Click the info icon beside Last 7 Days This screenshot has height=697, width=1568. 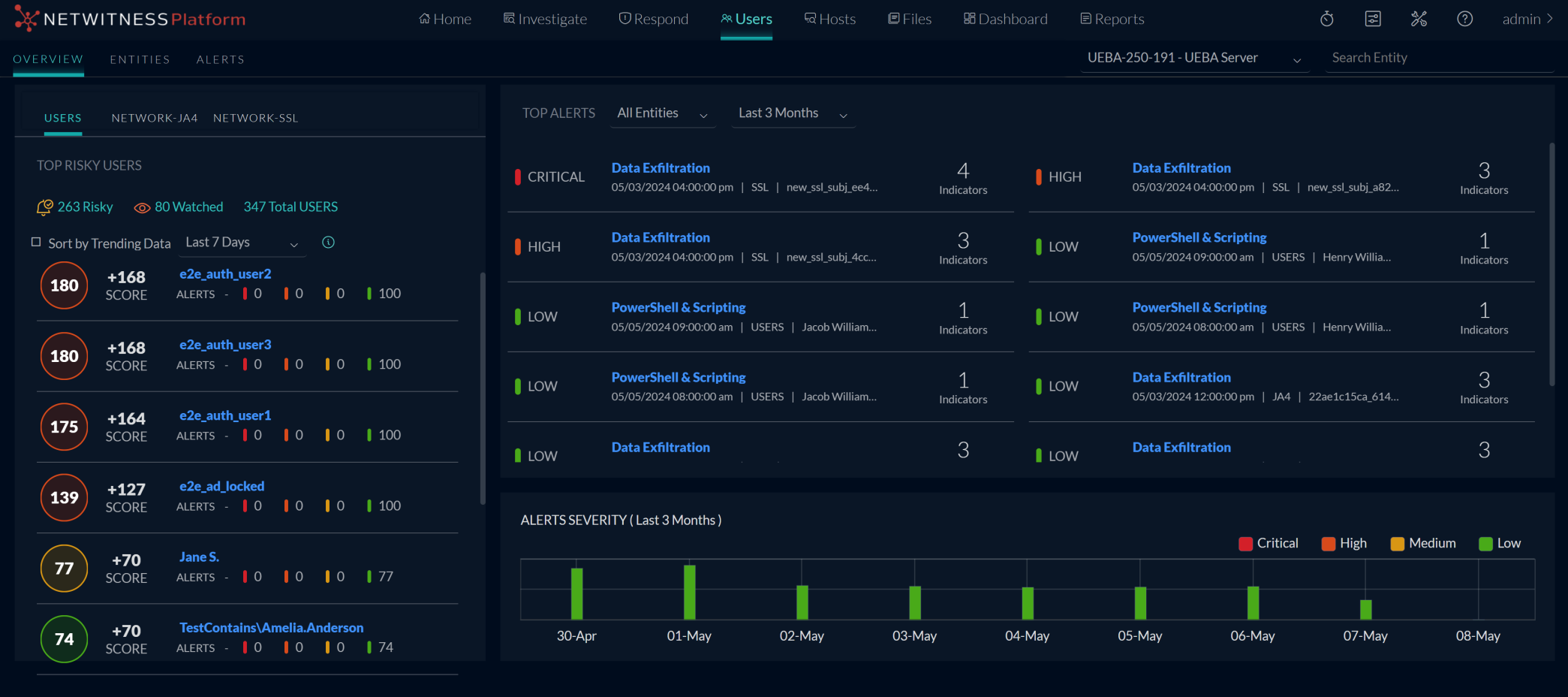coord(328,242)
